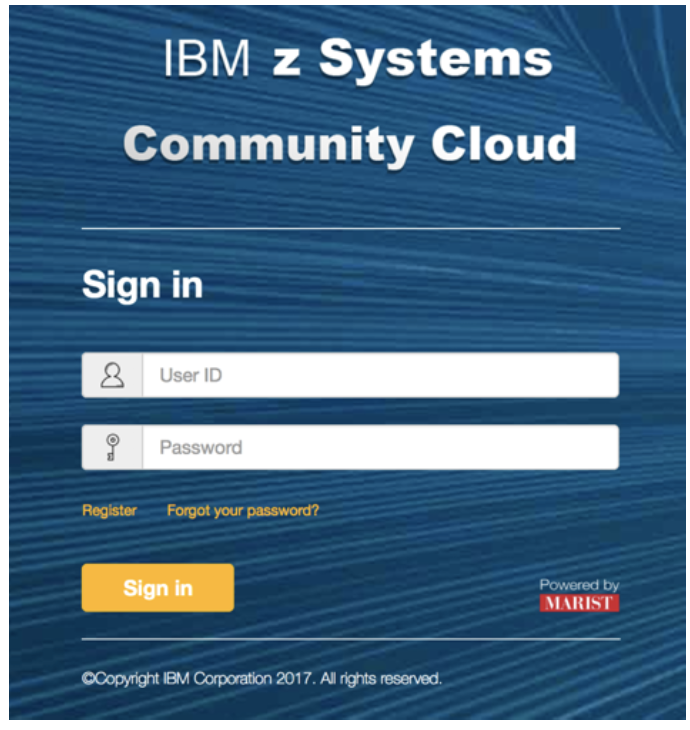Click the Marist logo badge
The width and height of the screenshot is (690, 730).
579,603
